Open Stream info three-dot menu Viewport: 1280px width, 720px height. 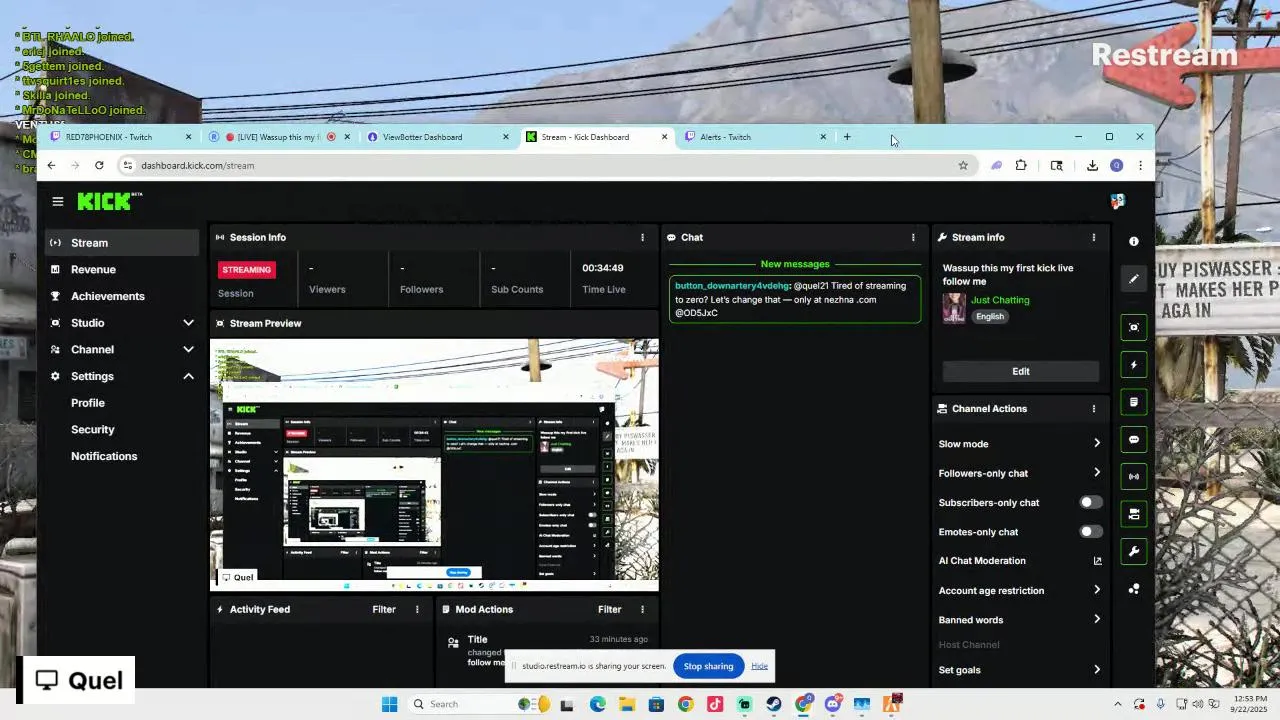pos(1093,237)
